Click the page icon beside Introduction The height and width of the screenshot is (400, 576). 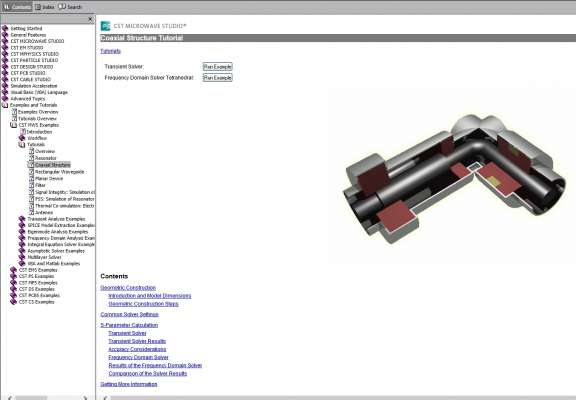pos(23,131)
